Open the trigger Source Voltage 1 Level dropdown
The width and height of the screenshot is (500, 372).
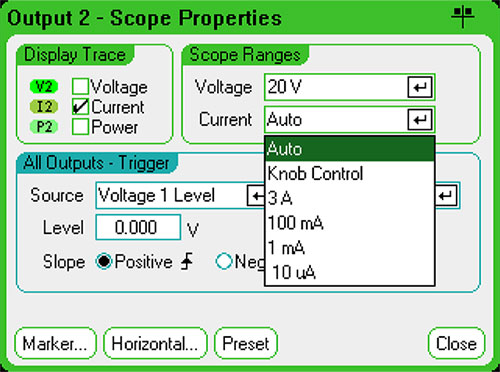(x=180, y=195)
